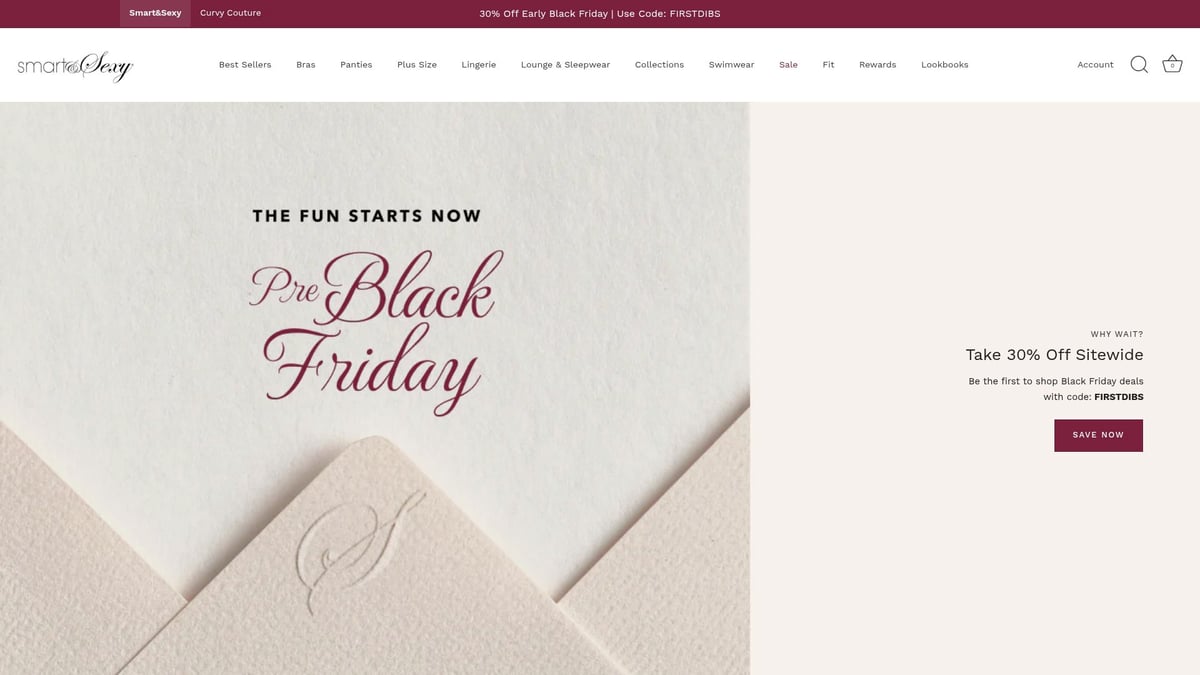Open Lounge & Sleepwear menu
This screenshot has height=675, width=1200.
(x=565, y=65)
